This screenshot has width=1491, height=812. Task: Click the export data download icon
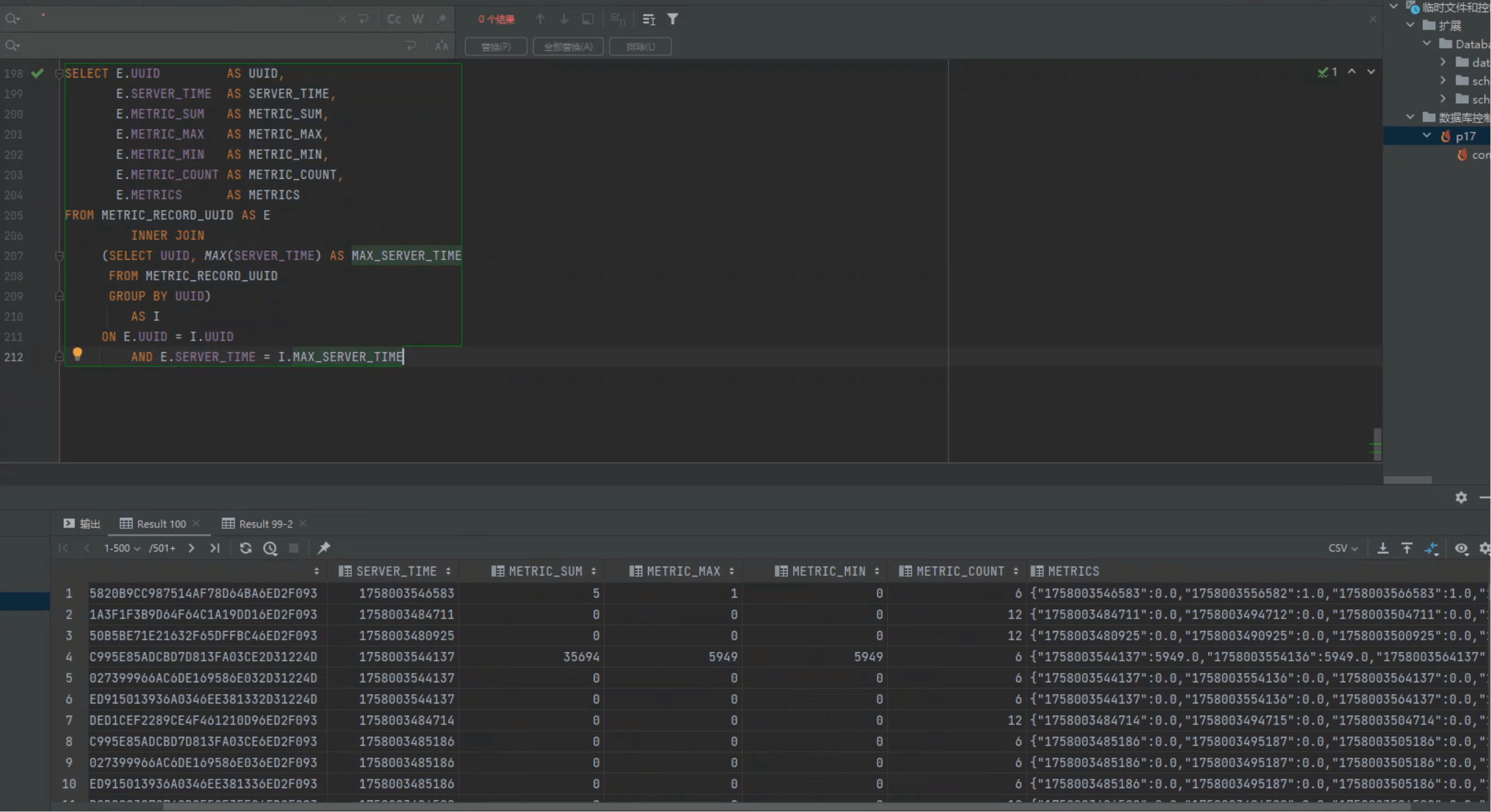1383,549
